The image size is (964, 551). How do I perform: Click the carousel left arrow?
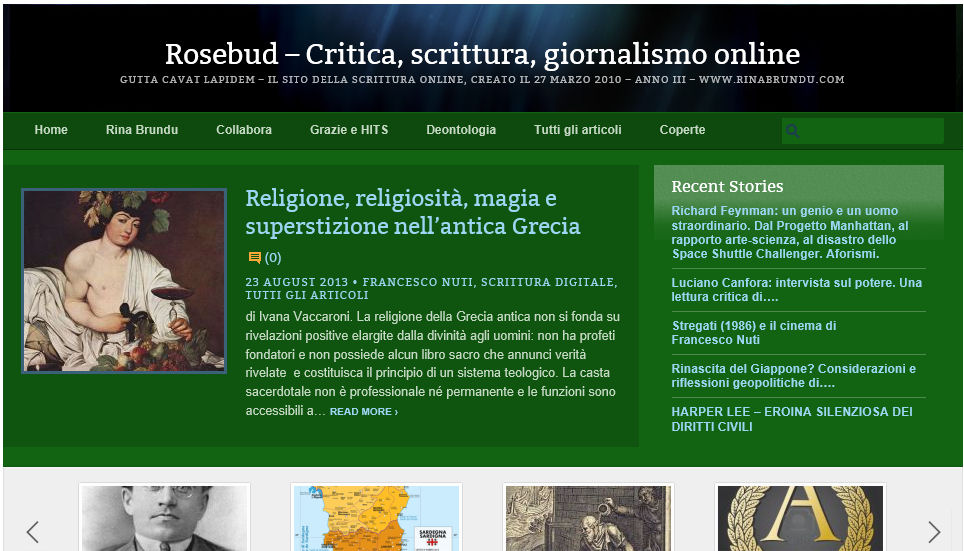32,532
